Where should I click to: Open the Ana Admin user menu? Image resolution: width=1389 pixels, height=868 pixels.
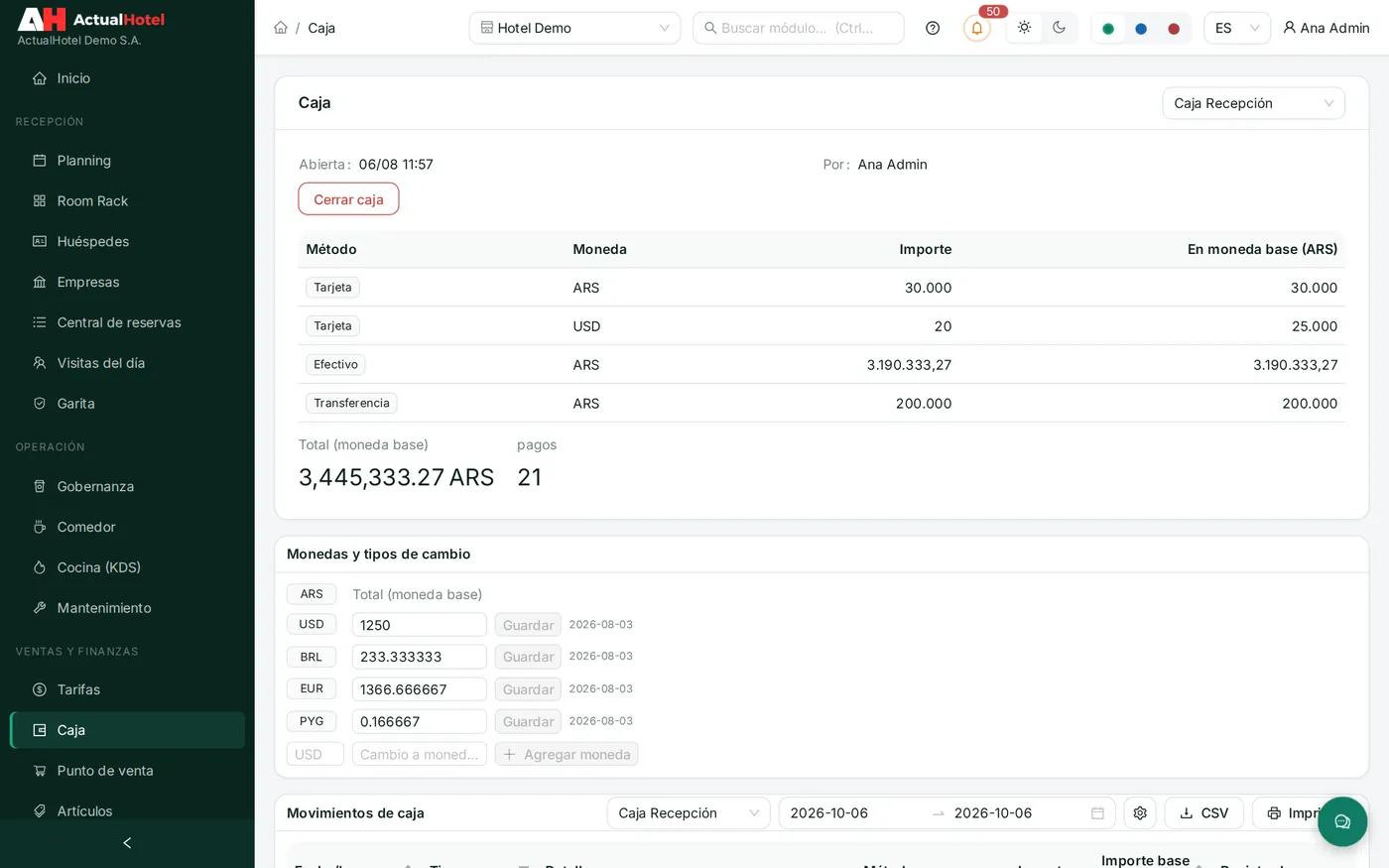pos(1326,28)
